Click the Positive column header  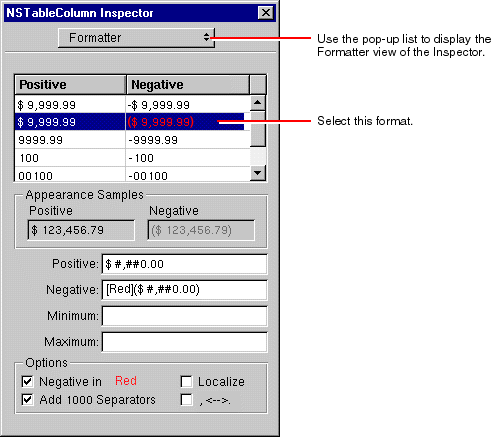coord(70,85)
